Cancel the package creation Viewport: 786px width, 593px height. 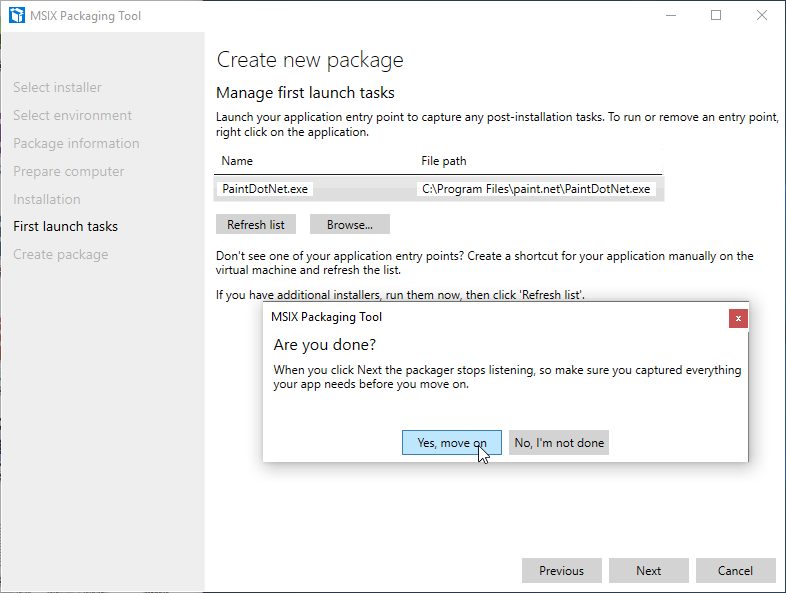[735, 570]
